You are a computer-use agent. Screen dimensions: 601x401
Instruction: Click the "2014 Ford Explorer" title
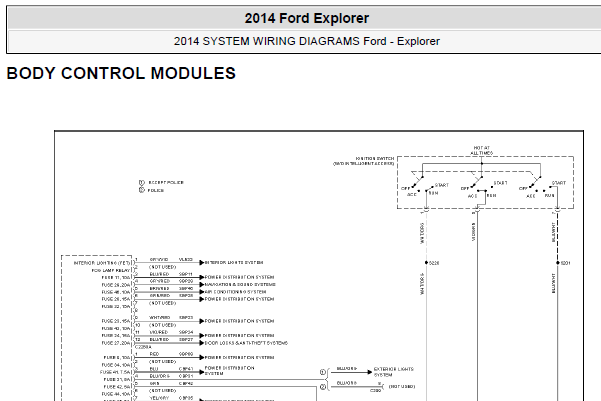point(307,18)
